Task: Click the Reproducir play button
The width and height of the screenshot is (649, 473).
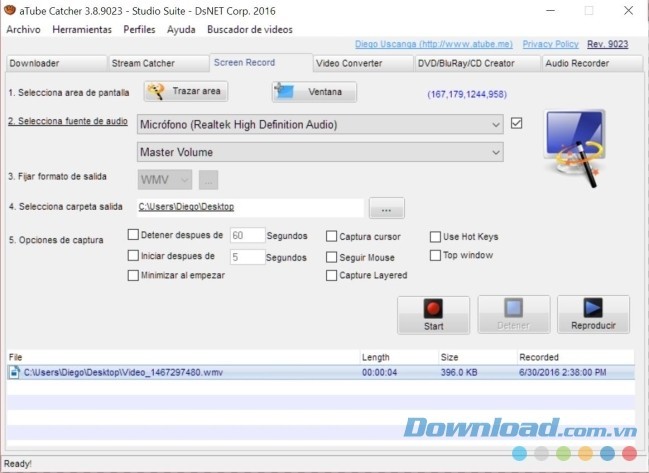Action: tap(593, 315)
